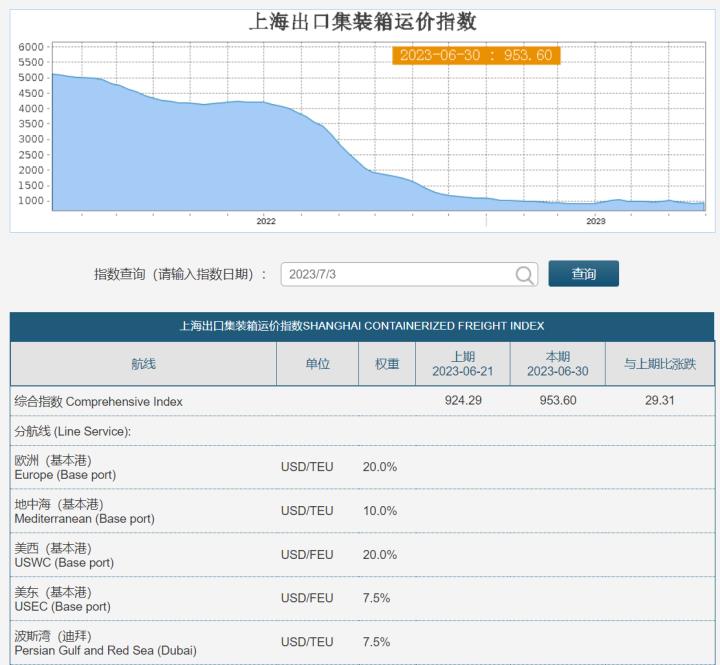The width and height of the screenshot is (720, 665).
Task: Click the 本期 2023-06-30 column header
Action: (x=558, y=364)
